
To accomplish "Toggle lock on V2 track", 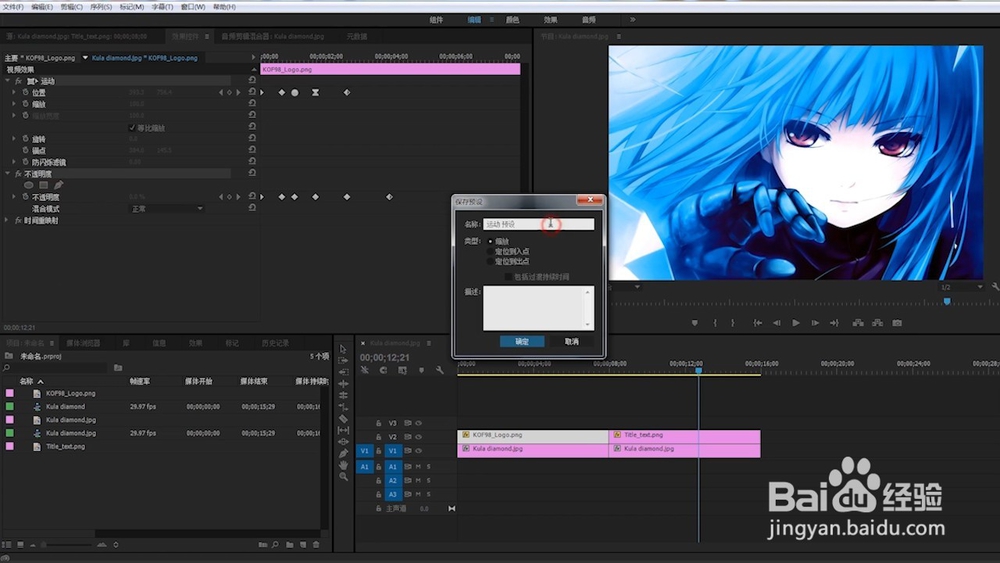I will click(x=378, y=437).
